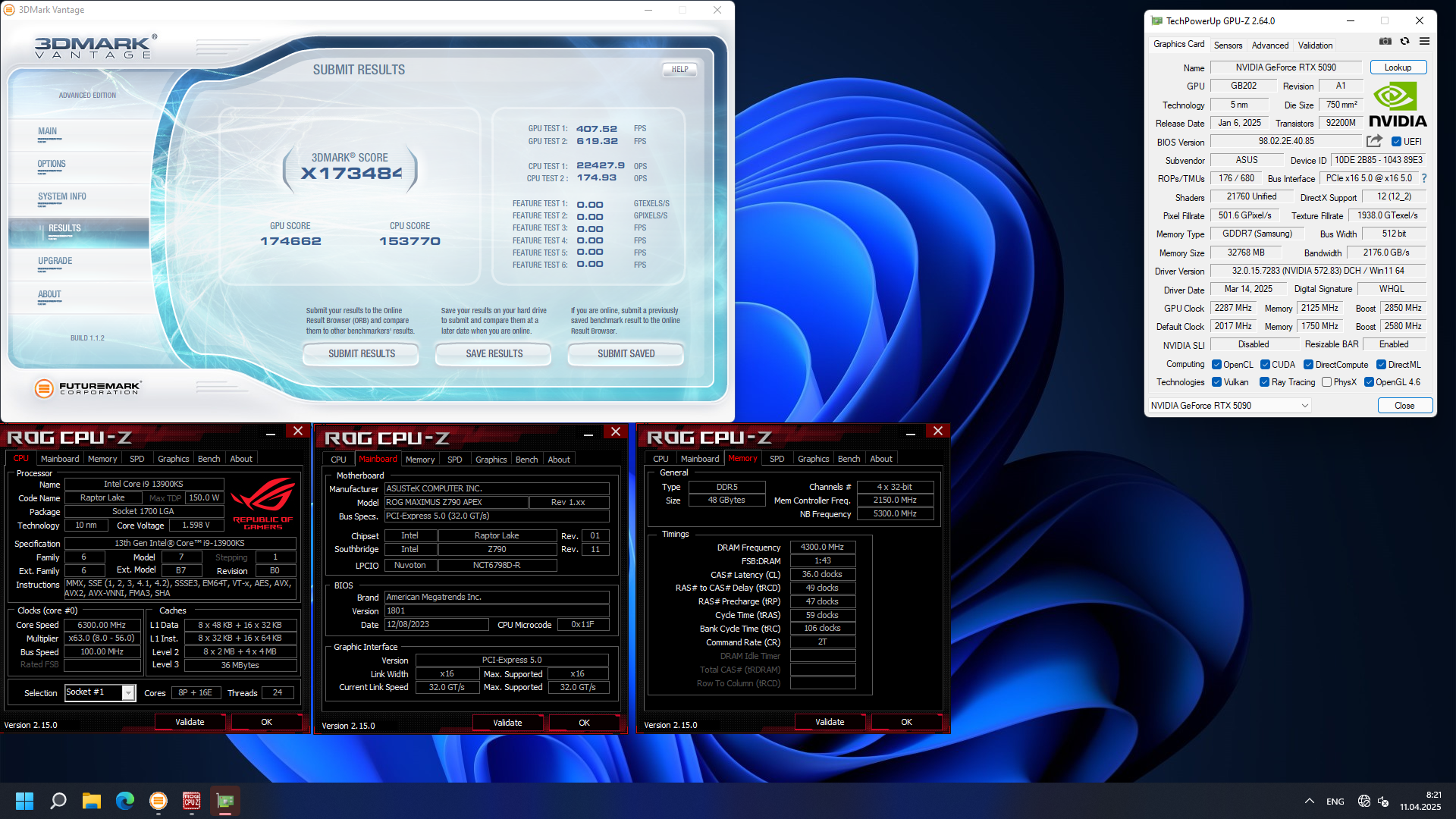Switch to GPU-Z Sensors tab
The image size is (1456, 819).
1228,45
